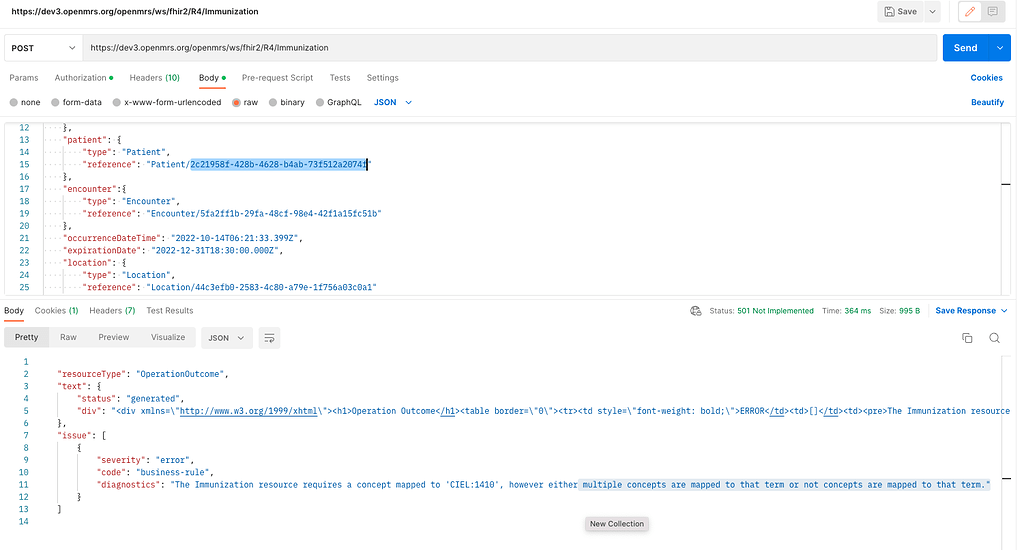Click the globe network icon near Status

click(696, 311)
